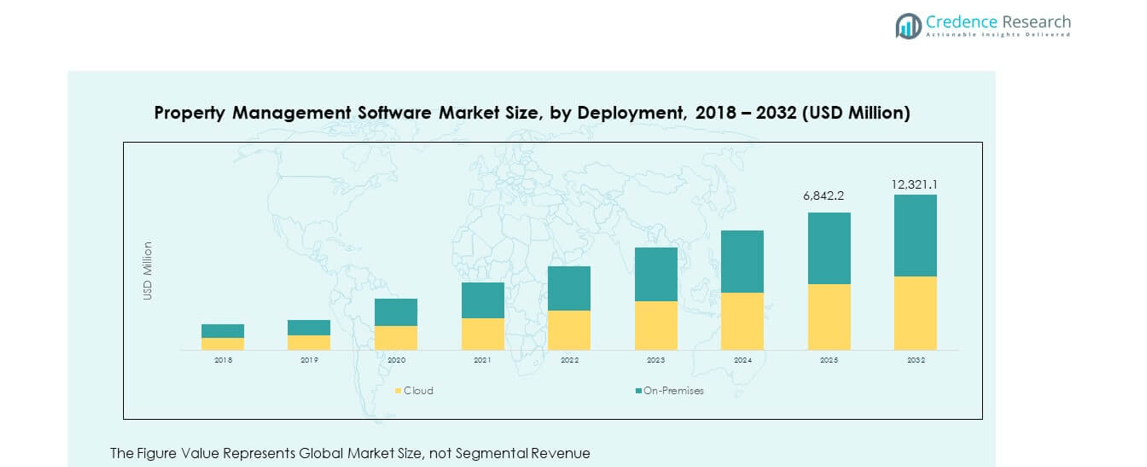This screenshot has width=1147, height=467.
Task: Click the 2020 Cloud bar segment
Action: point(396,338)
